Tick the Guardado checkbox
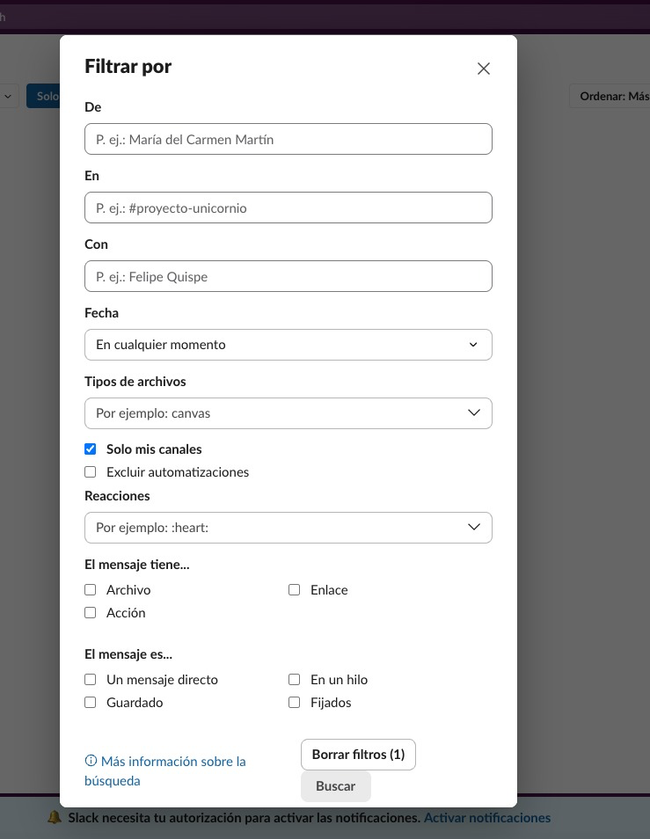Image resolution: width=650 pixels, height=839 pixels. 90,703
